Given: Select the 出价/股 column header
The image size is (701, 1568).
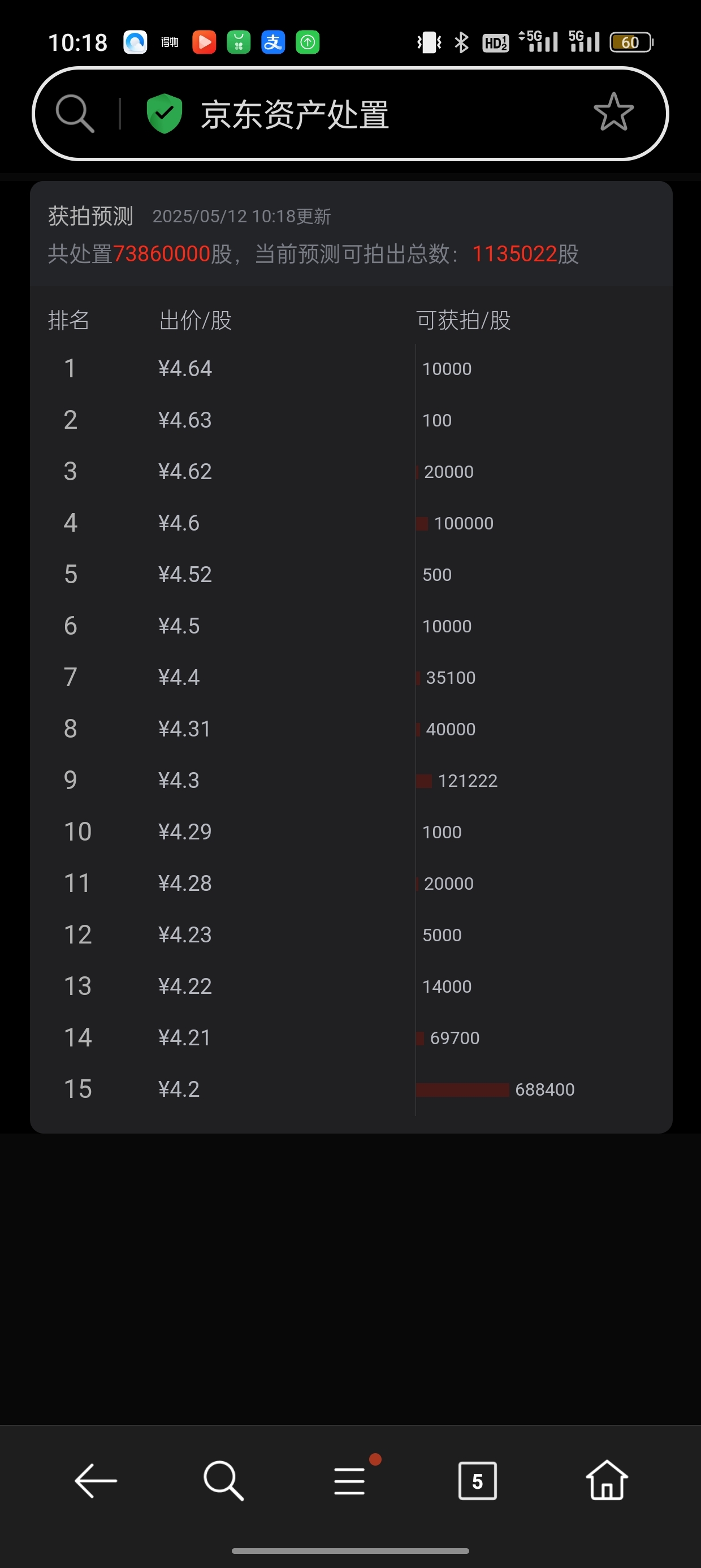Looking at the screenshot, I should coord(196,320).
